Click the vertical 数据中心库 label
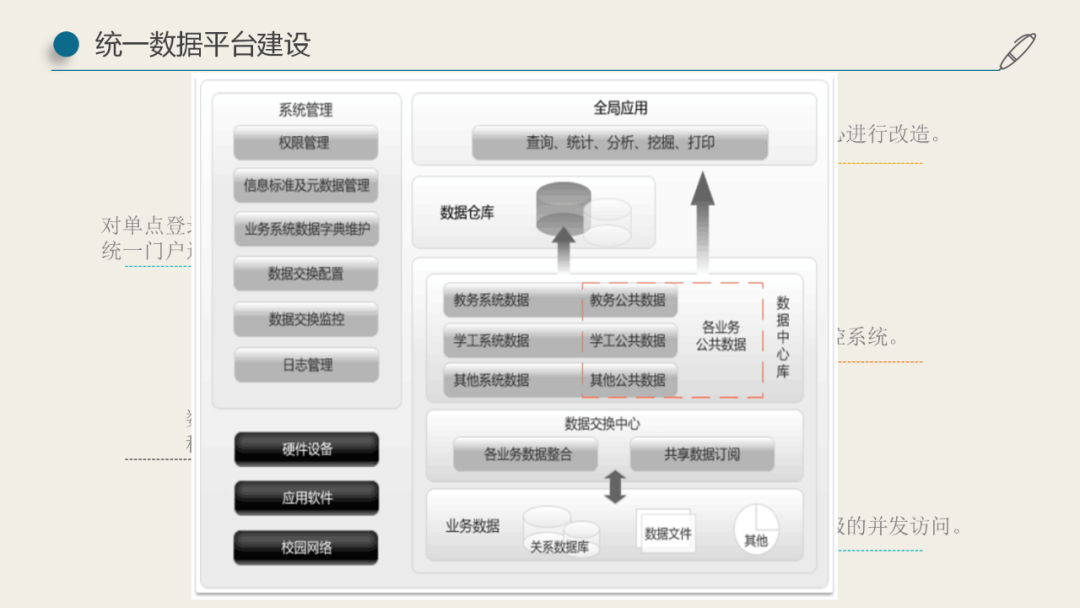This screenshot has width=1080, height=608. click(x=782, y=337)
